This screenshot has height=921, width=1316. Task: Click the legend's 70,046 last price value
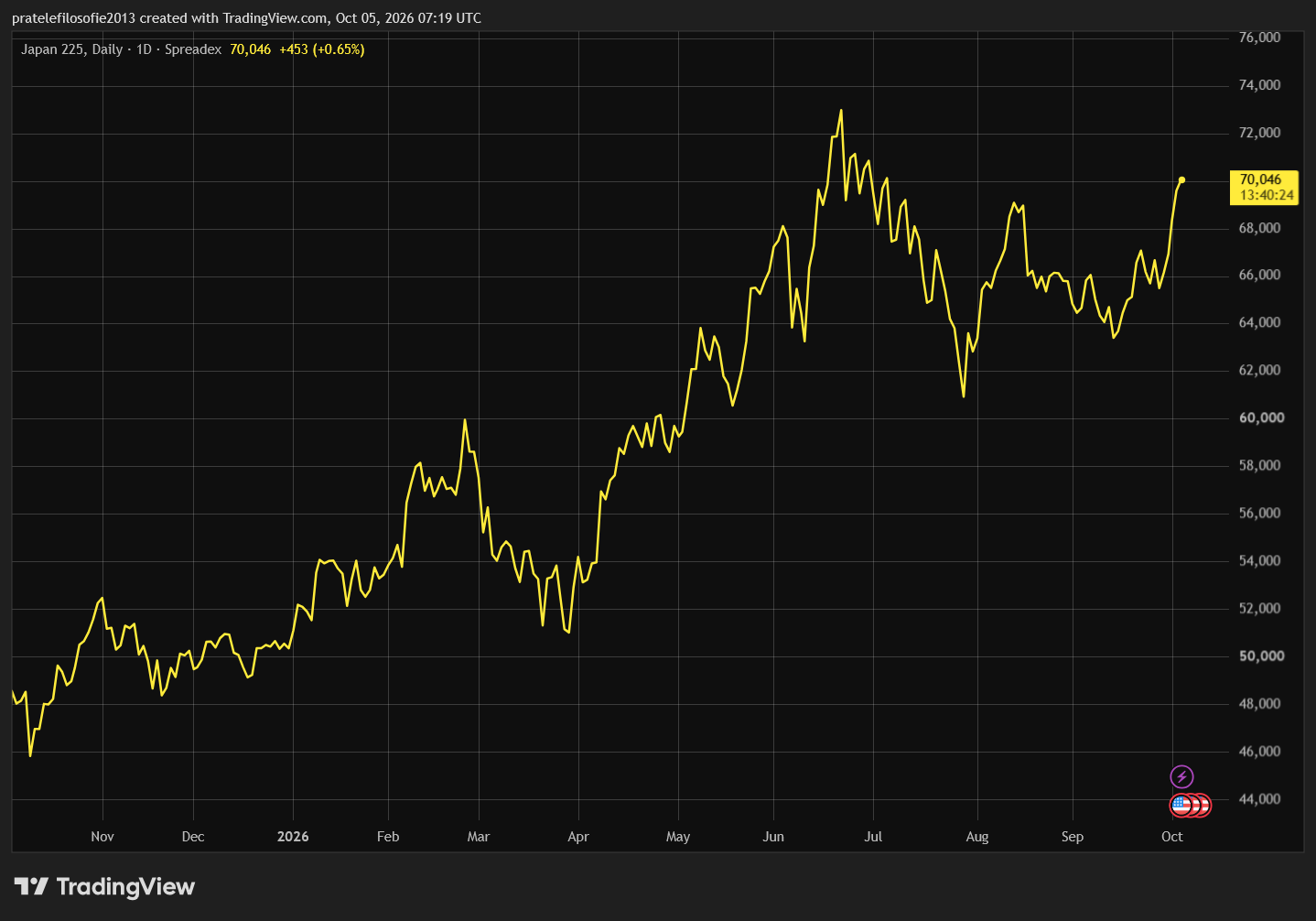251,49
